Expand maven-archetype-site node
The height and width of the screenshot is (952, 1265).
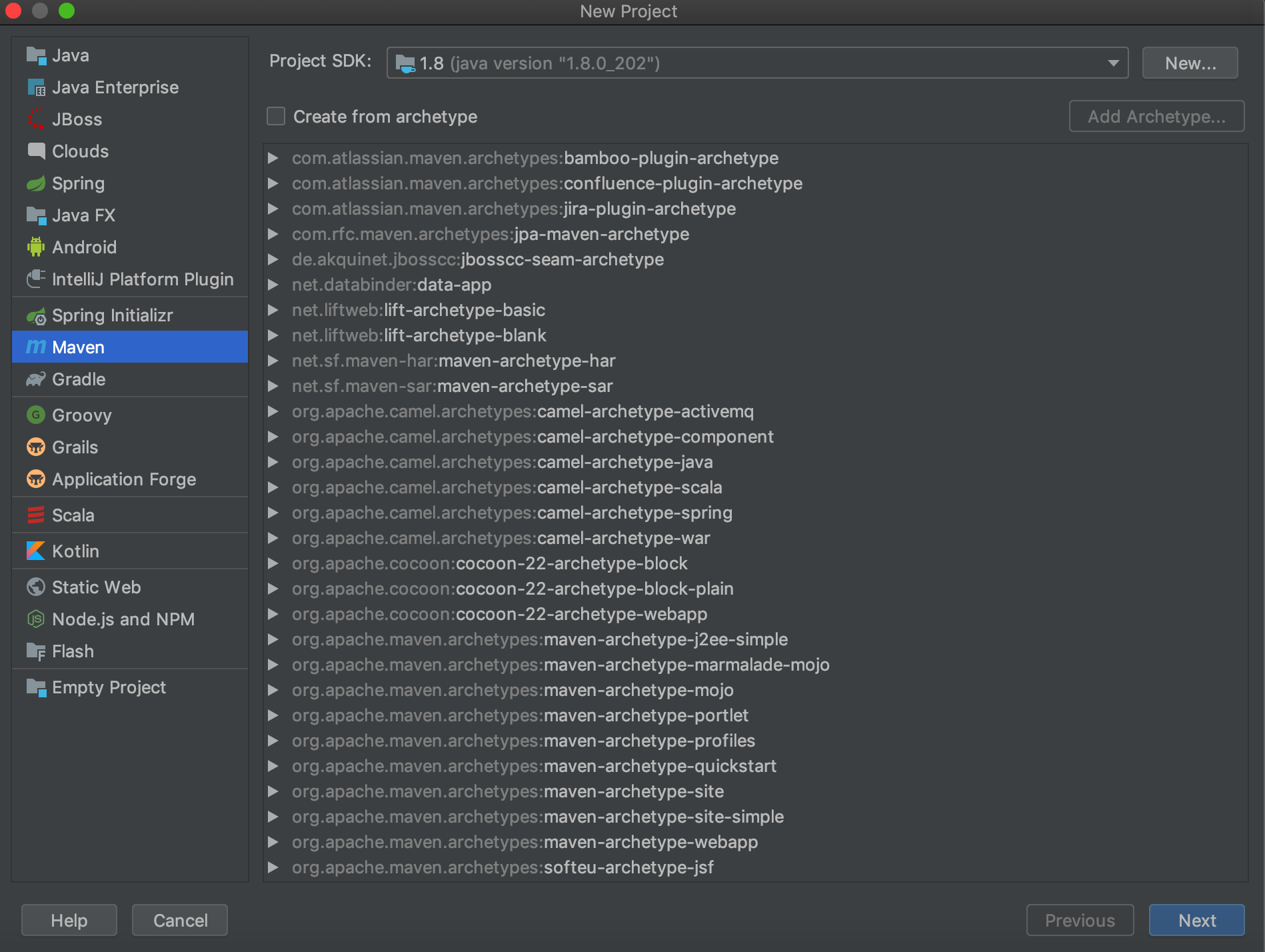click(273, 791)
